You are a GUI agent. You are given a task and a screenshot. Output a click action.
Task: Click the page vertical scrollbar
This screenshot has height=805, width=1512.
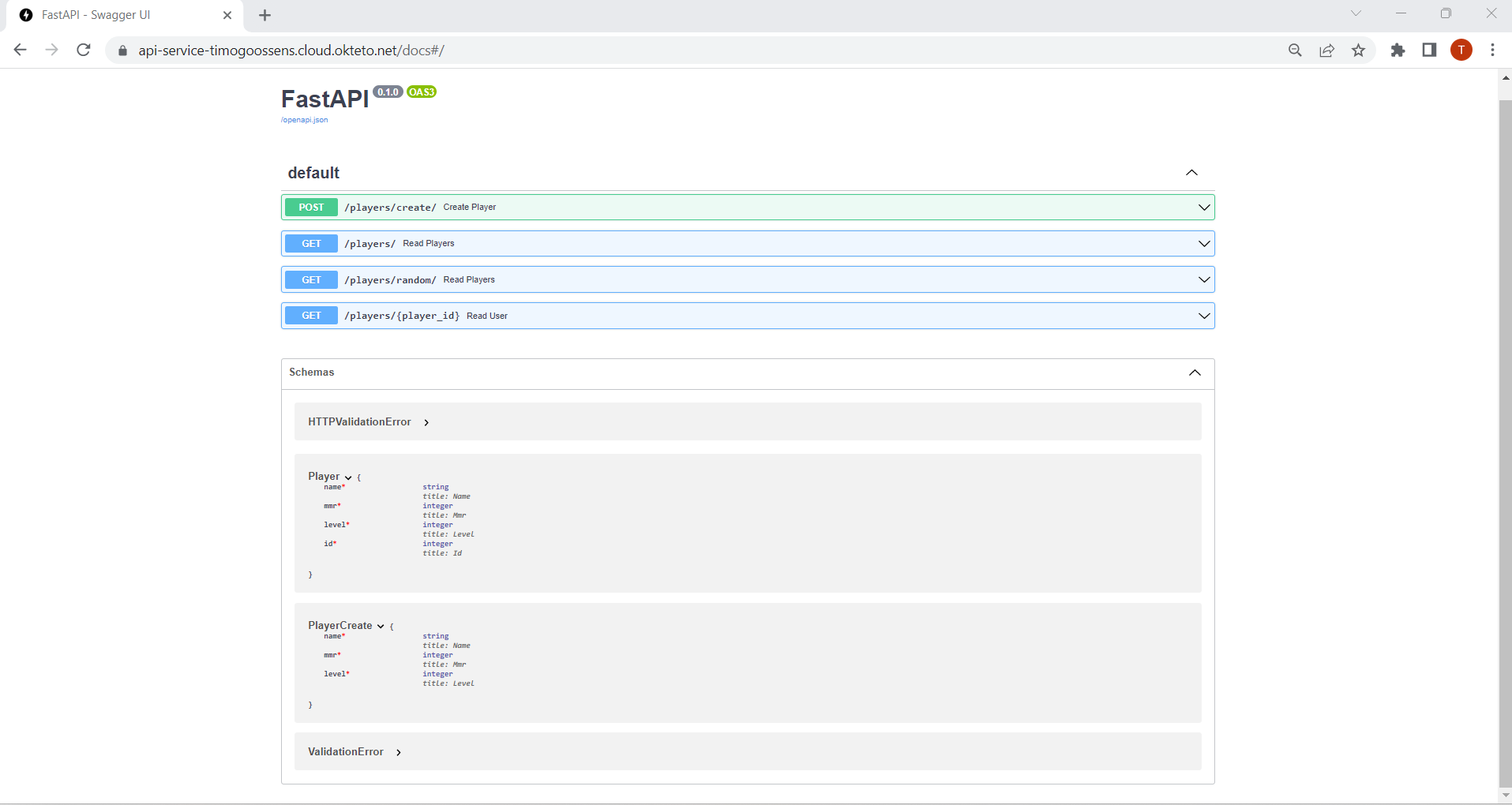[x=1505, y=442]
